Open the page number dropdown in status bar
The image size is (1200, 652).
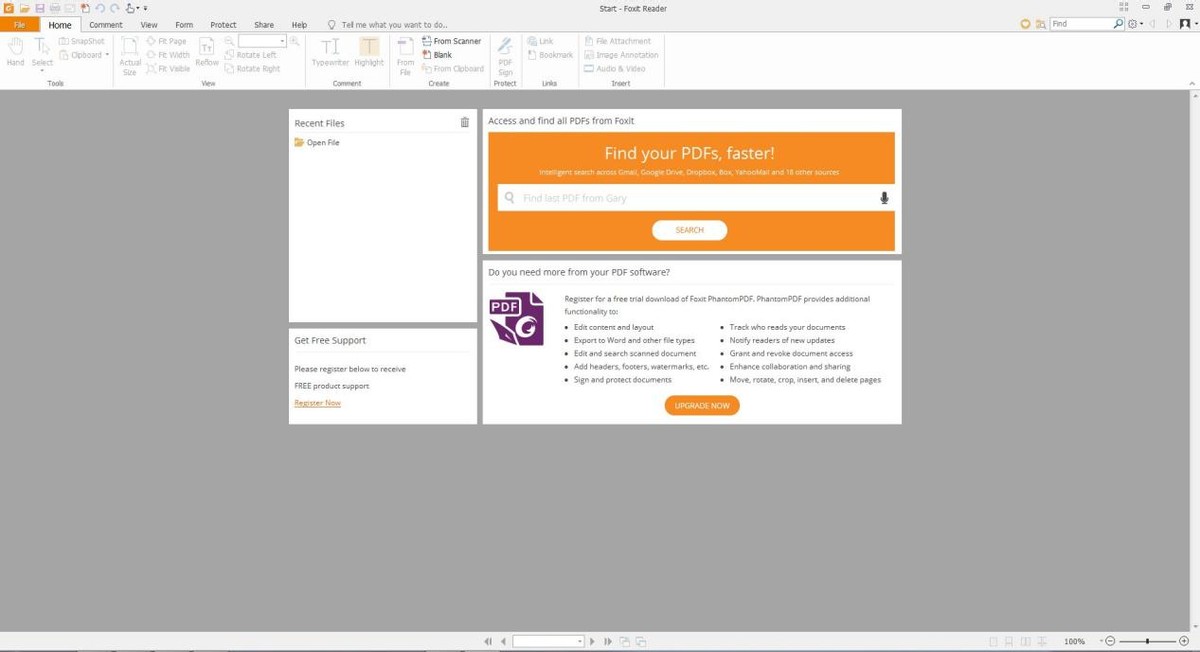(579, 641)
